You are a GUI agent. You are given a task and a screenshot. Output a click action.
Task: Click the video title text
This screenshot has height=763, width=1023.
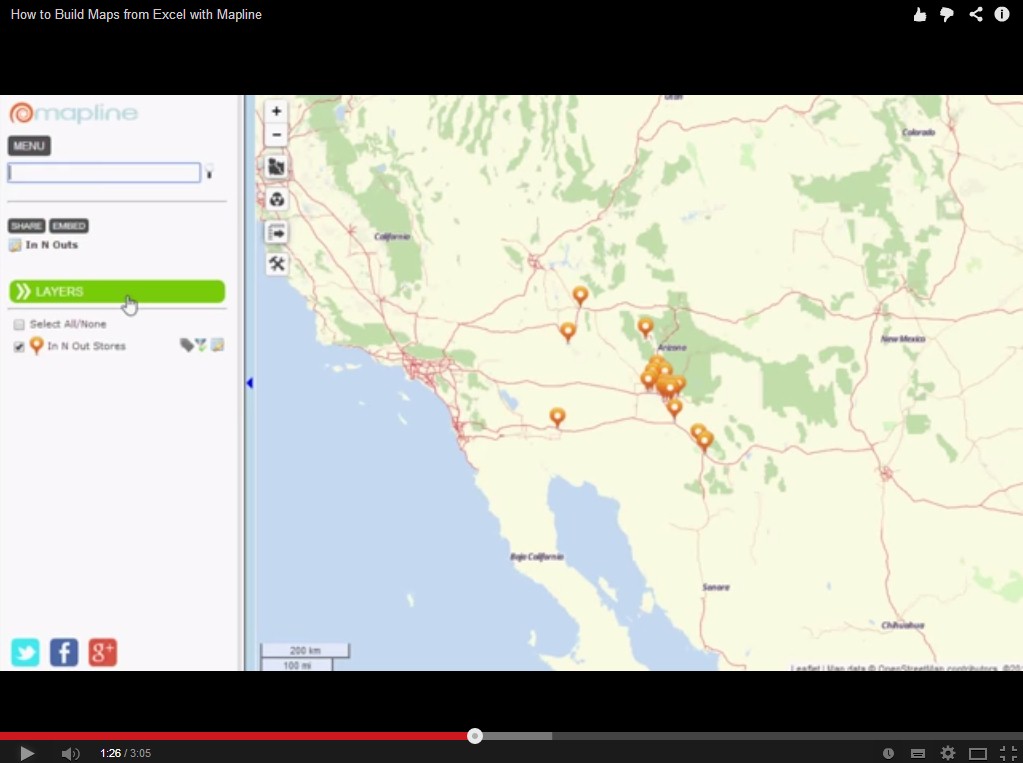pos(136,14)
